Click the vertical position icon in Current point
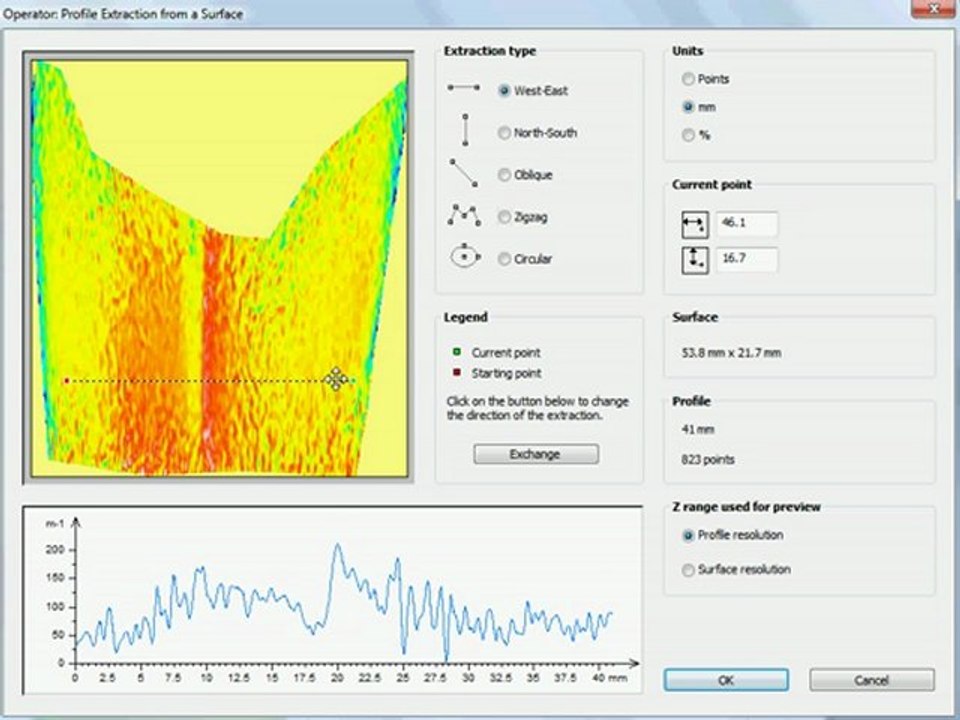Screen dimensions: 960x720 click(x=695, y=260)
